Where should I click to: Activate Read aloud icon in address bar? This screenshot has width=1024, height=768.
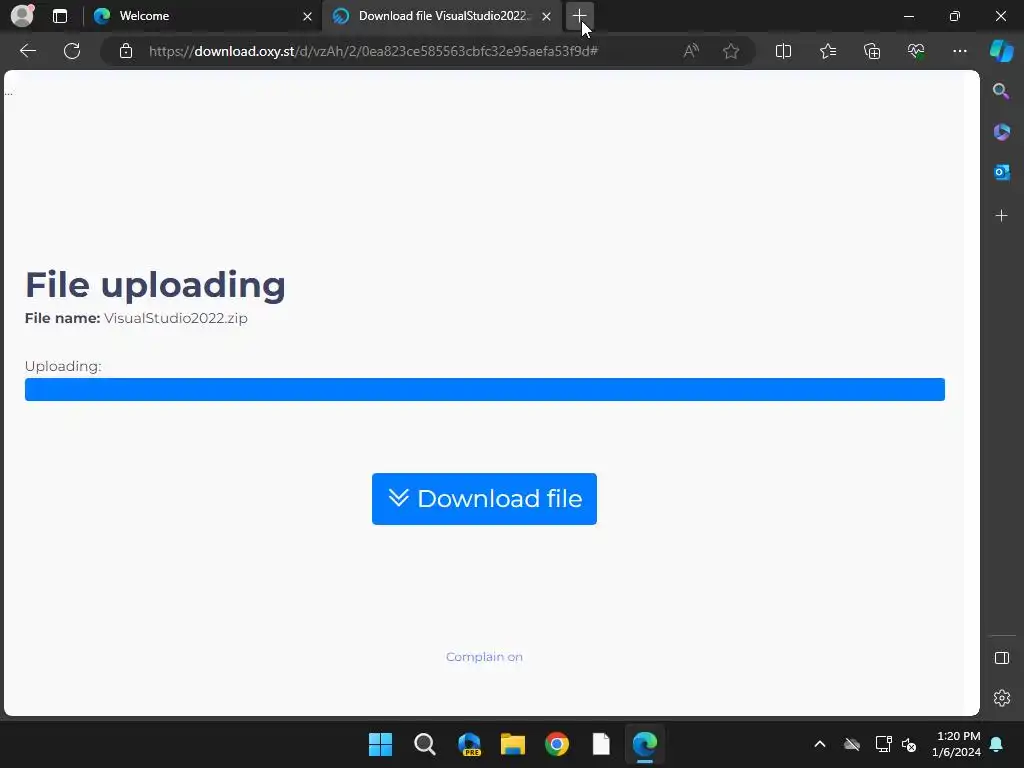click(691, 51)
